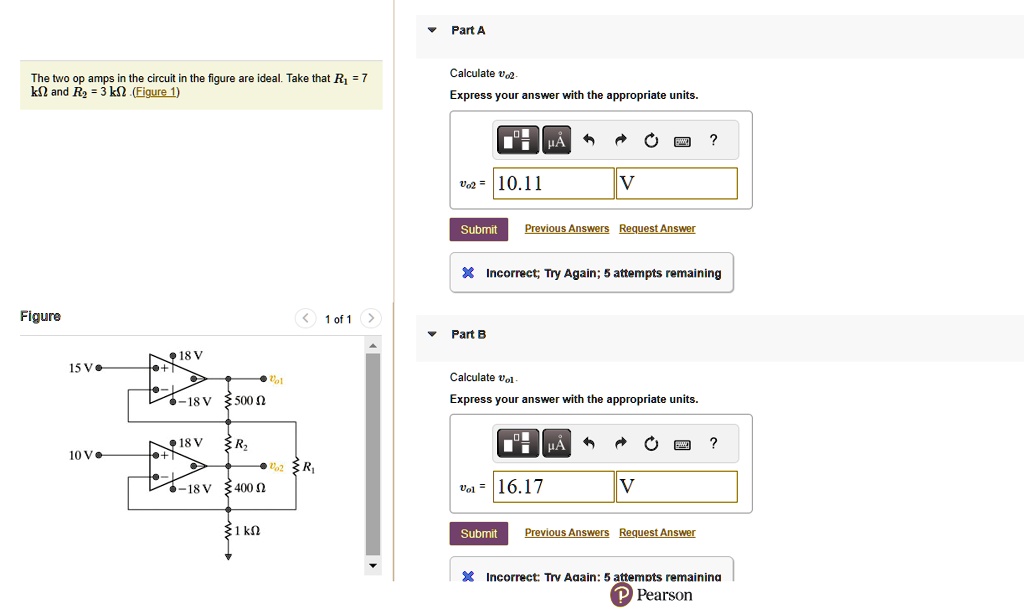Redo the Part A answer entry
Image resolution: width=1024 pixels, height=614 pixels.
[x=620, y=140]
